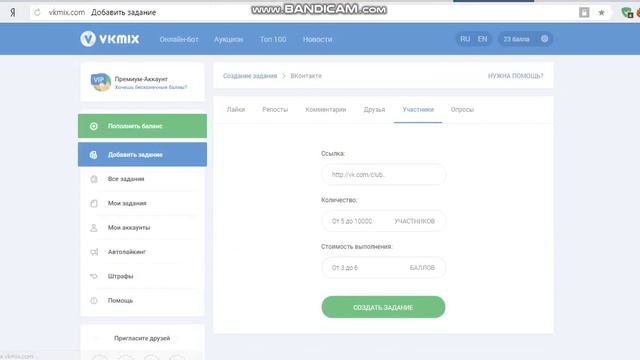Click plus icon on Пополнить баланс
Viewport: 640px width, 360px height.
point(93,126)
